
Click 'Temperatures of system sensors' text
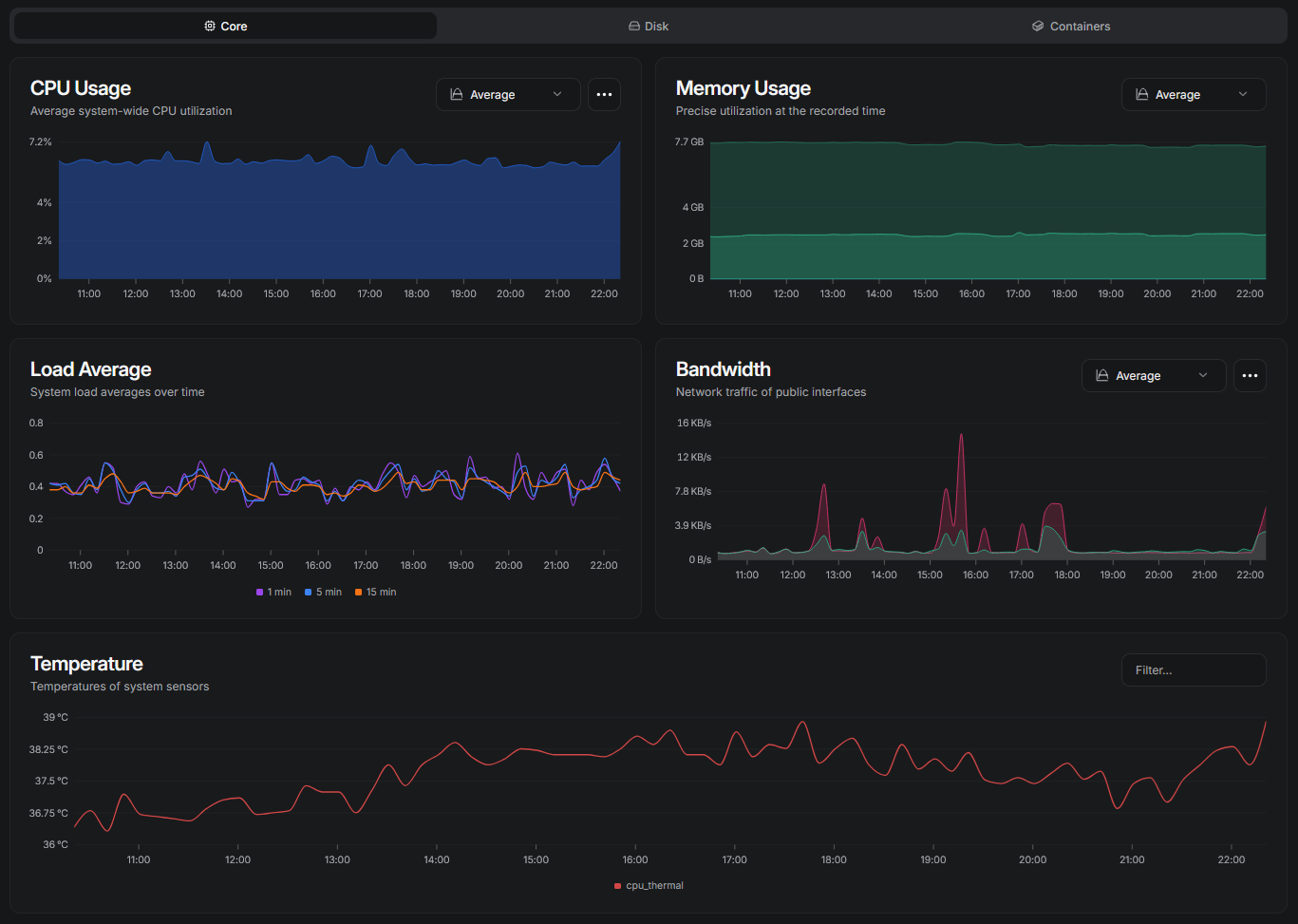(x=120, y=687)
